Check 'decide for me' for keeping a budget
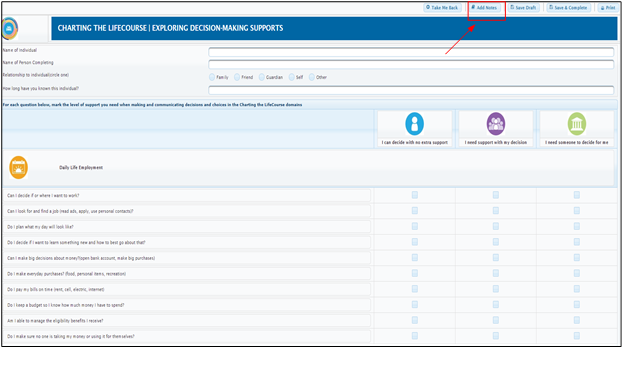 click(x=577, y=304)
